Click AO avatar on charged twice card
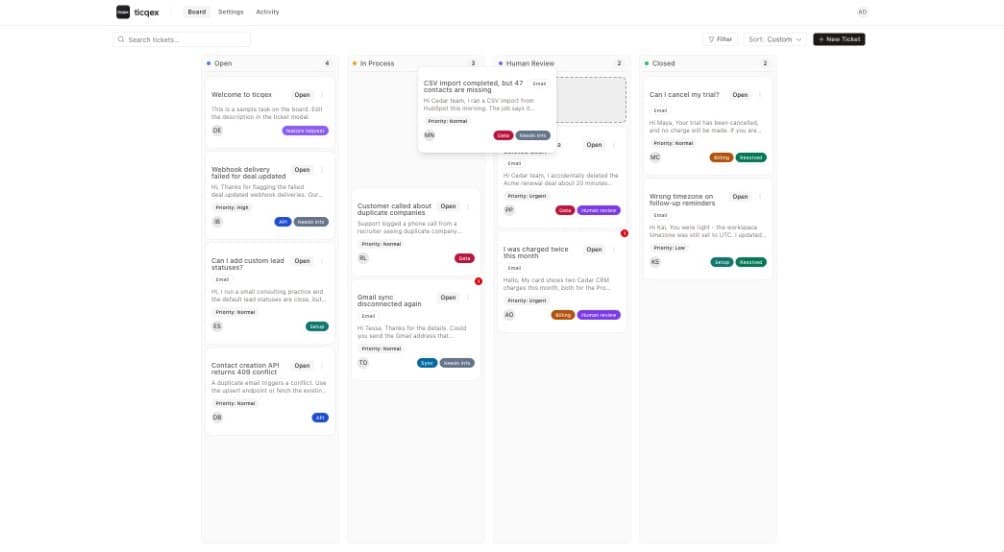 point(509,314)
